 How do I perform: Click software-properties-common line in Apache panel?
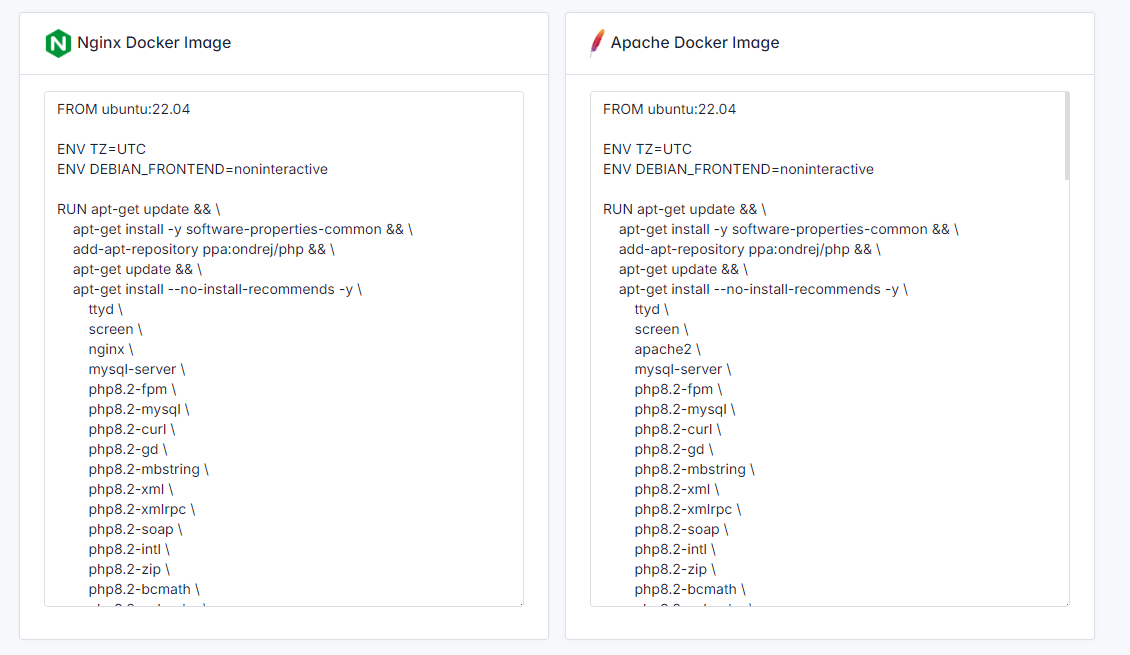(788, 229)
